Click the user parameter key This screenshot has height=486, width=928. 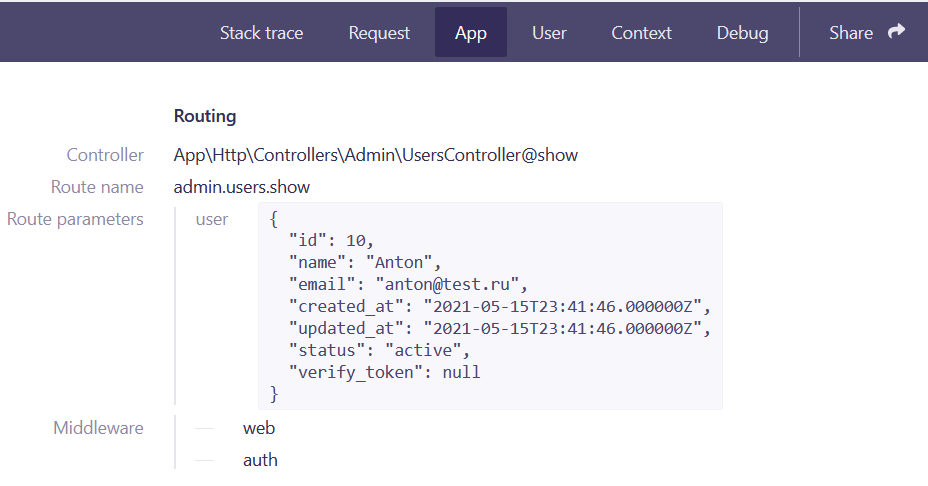point(212,219)
